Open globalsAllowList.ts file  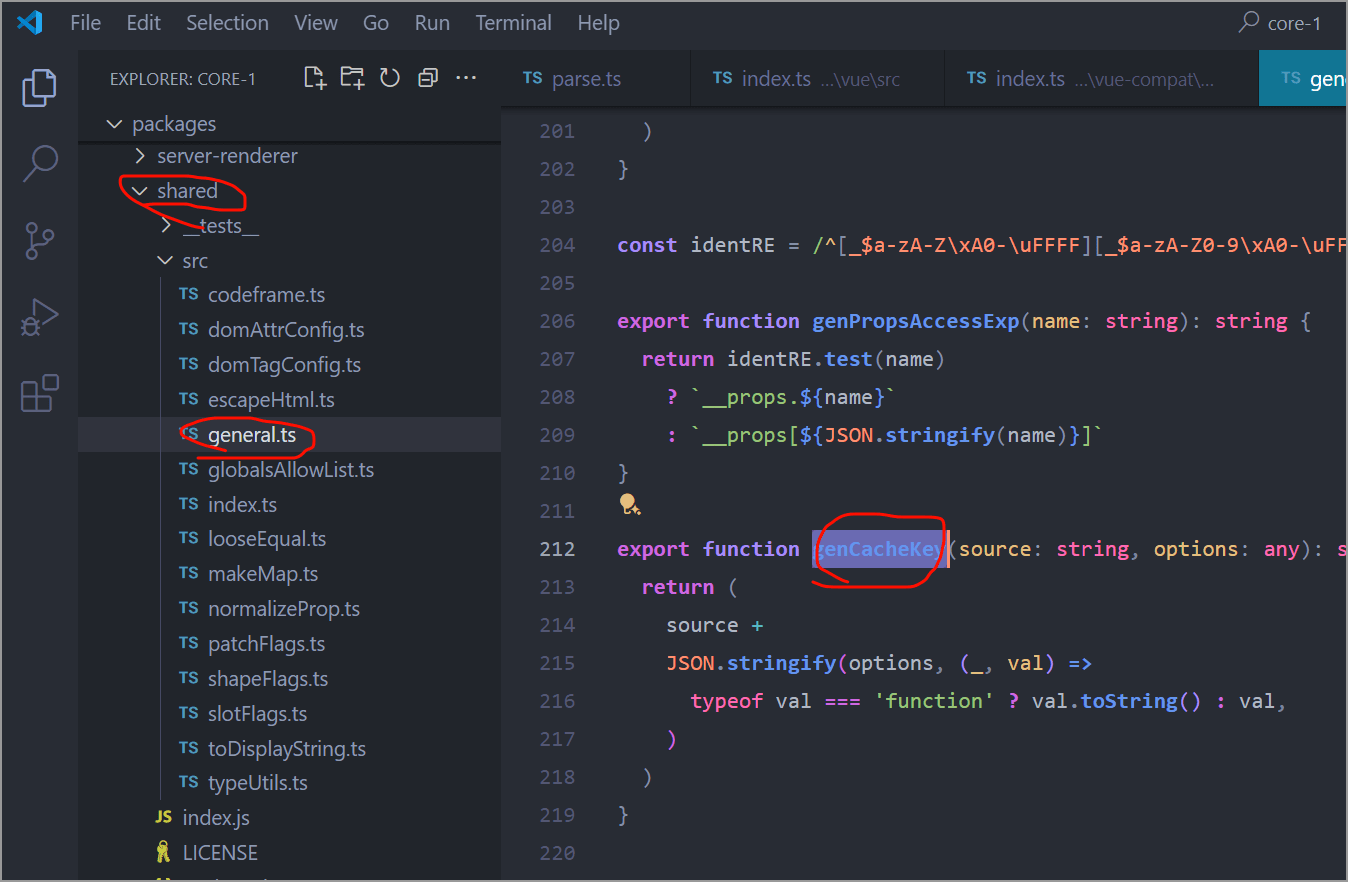coord(291,470)
